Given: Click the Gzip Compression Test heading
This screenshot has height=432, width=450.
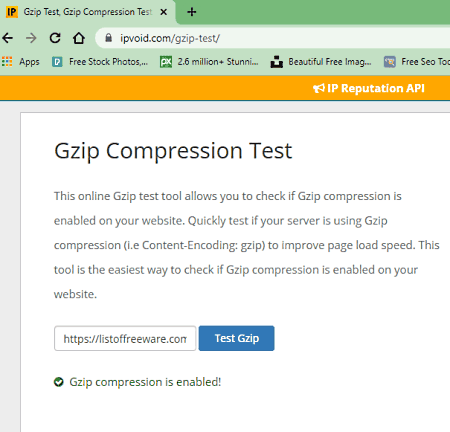Looking at the screenshot, I should click(x=173, y=151).
